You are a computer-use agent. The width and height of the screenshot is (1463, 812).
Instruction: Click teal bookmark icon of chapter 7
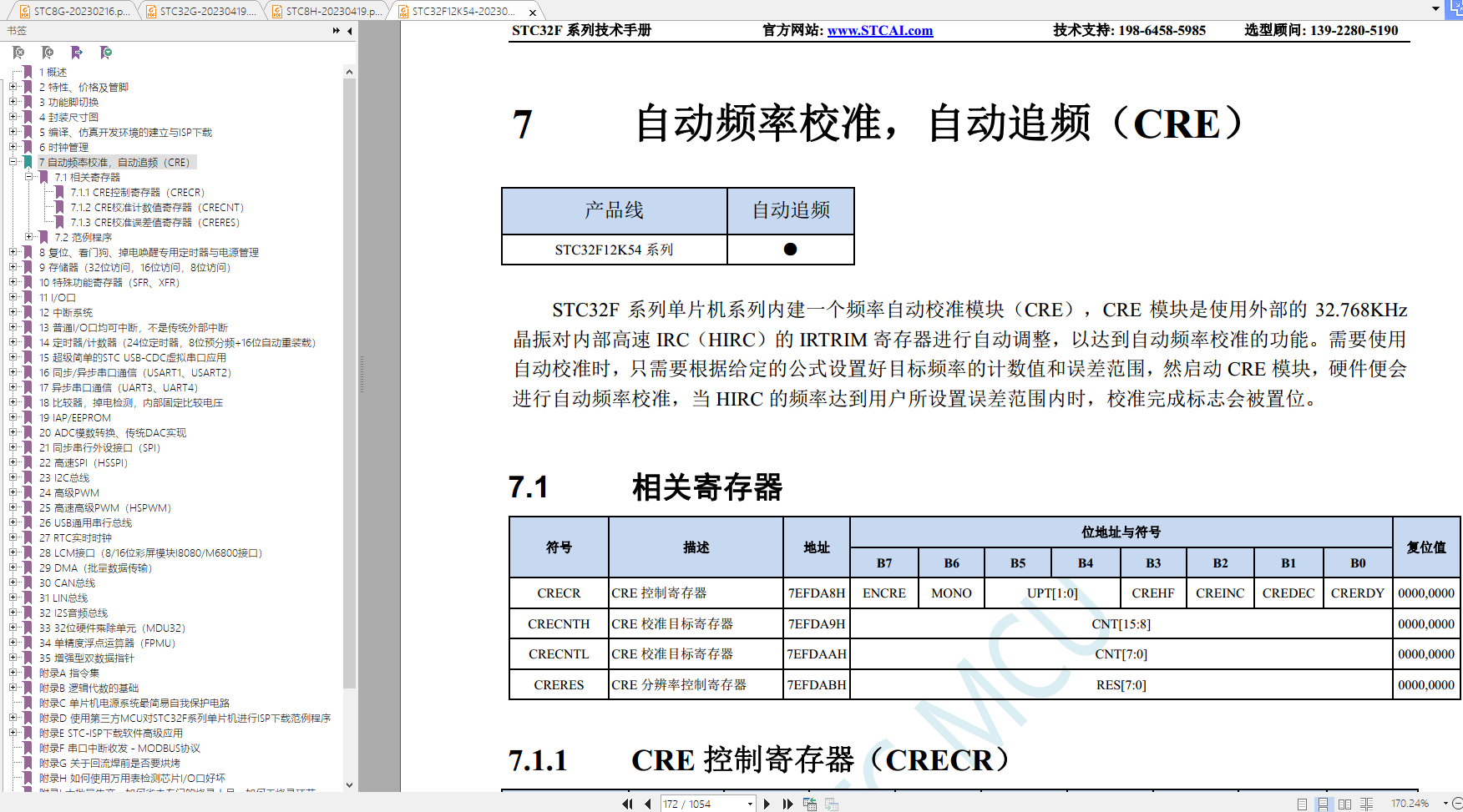click(x=28, y=162)
